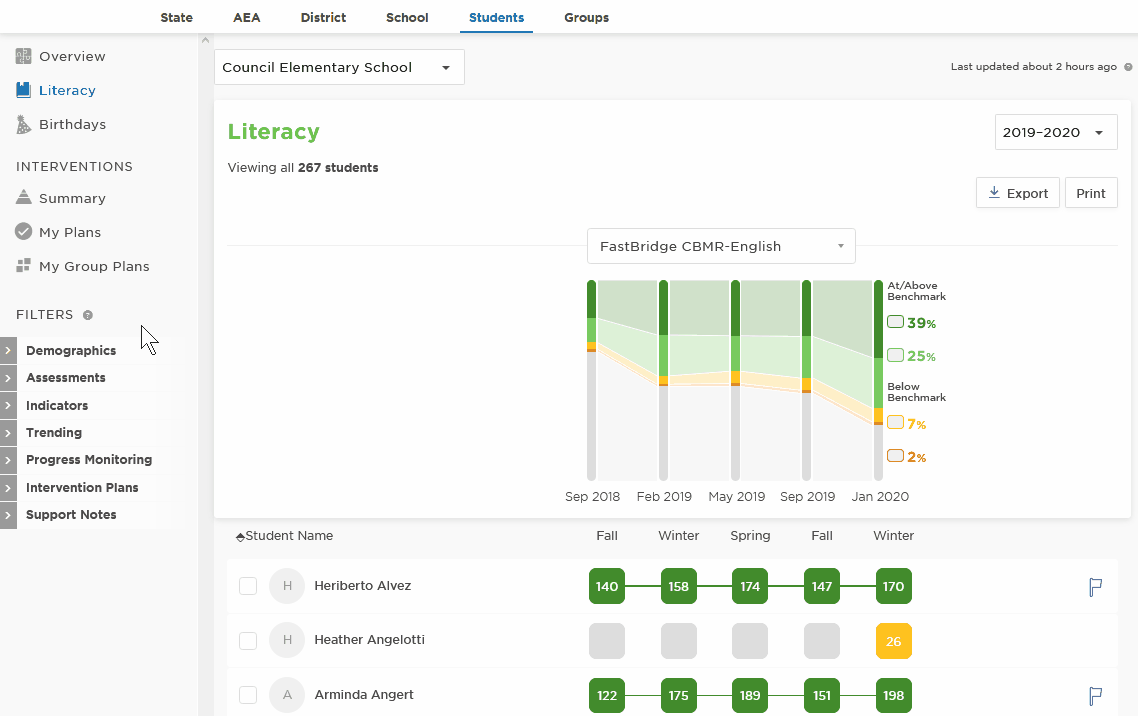This screenshot has height=716, width=1138.
Task: Expand the Demographics filter
Action: [71, 350]
